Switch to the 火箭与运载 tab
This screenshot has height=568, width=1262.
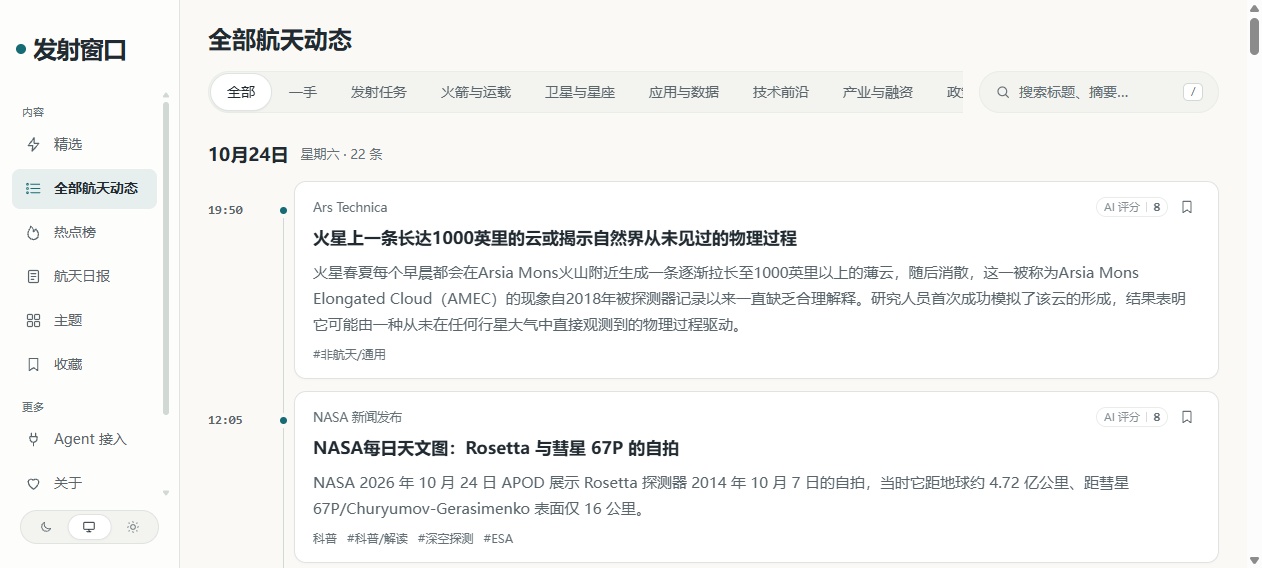(476, 92)
